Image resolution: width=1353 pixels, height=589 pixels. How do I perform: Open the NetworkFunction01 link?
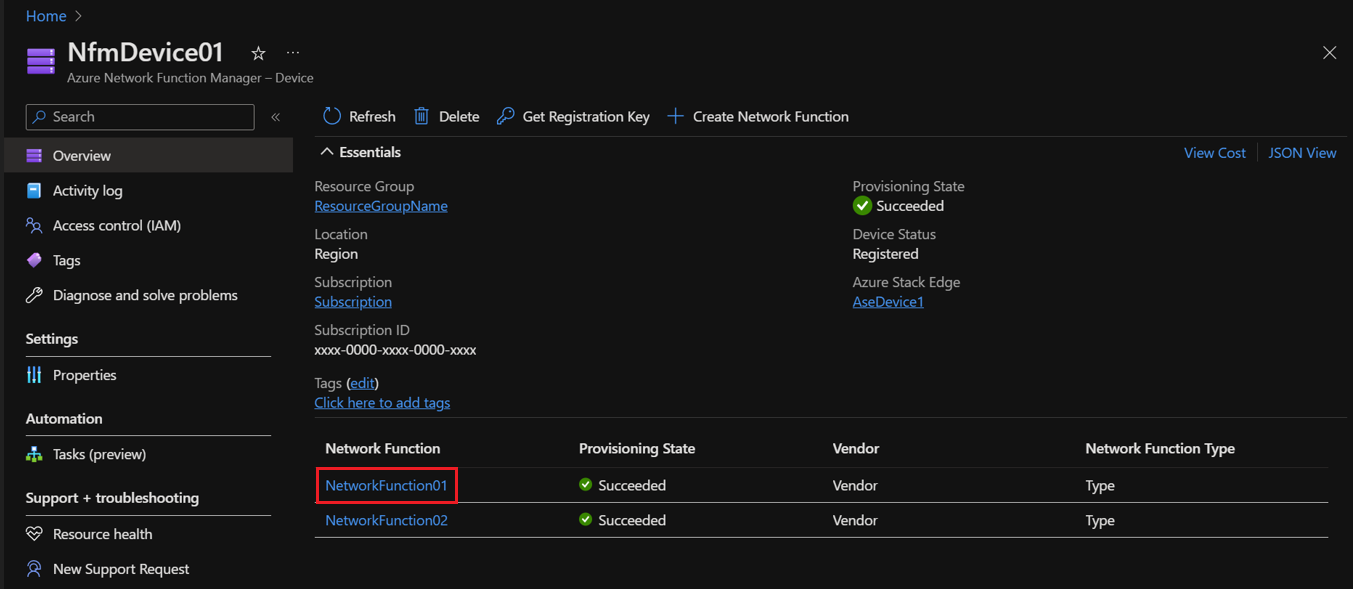(x=386, y=485)
